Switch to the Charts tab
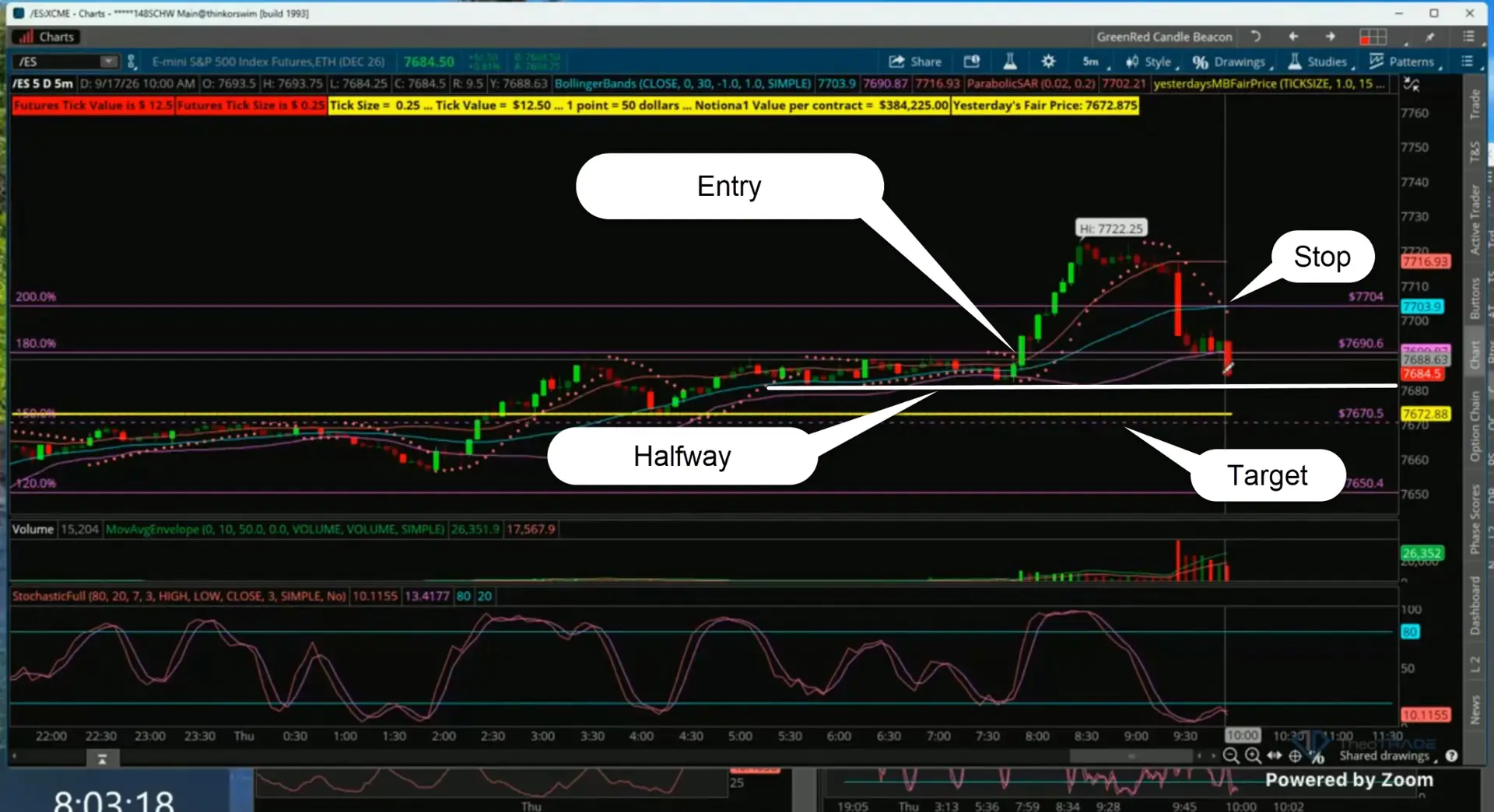 (x=47, y=37)
